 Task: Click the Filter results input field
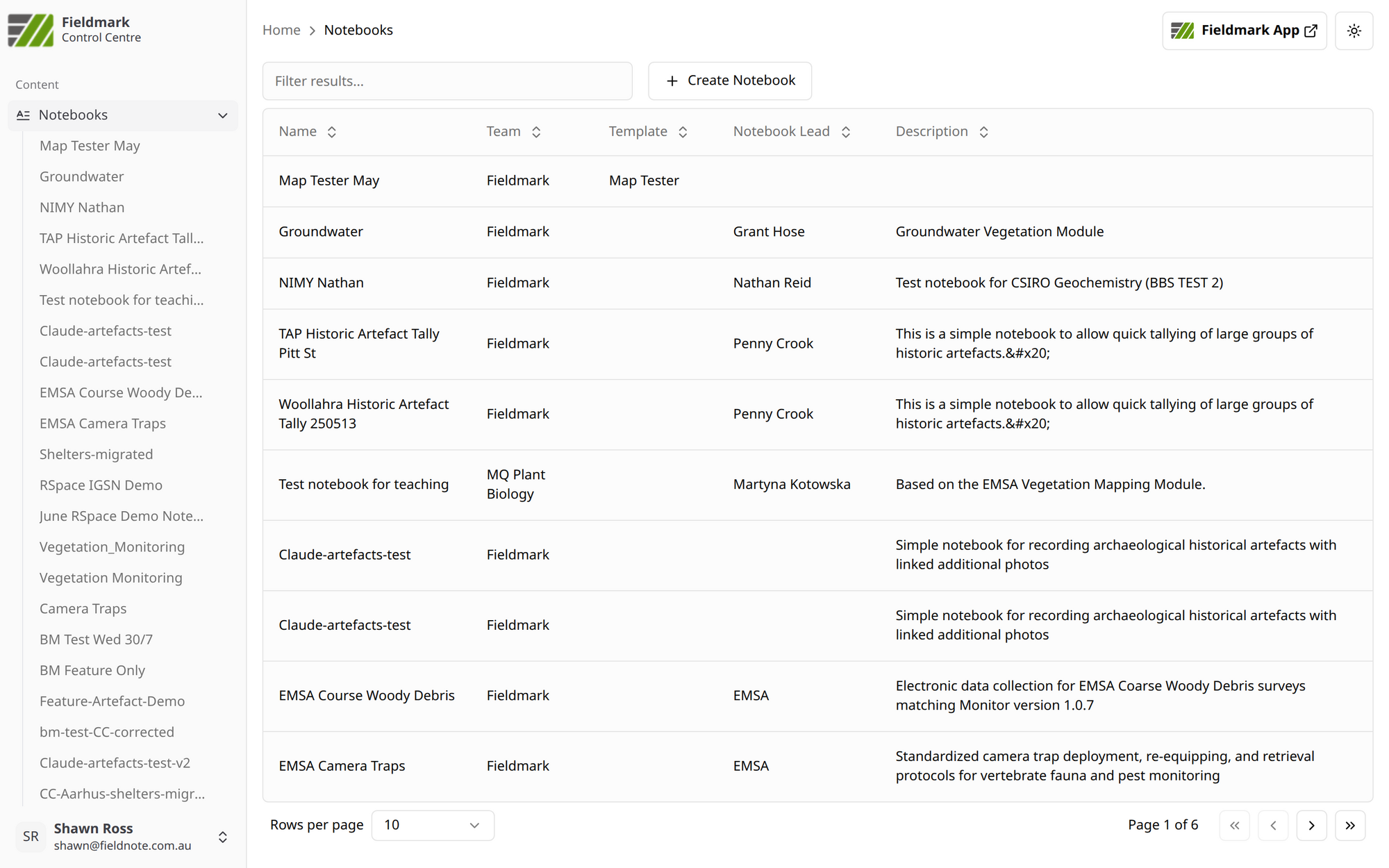pos(447,81)
